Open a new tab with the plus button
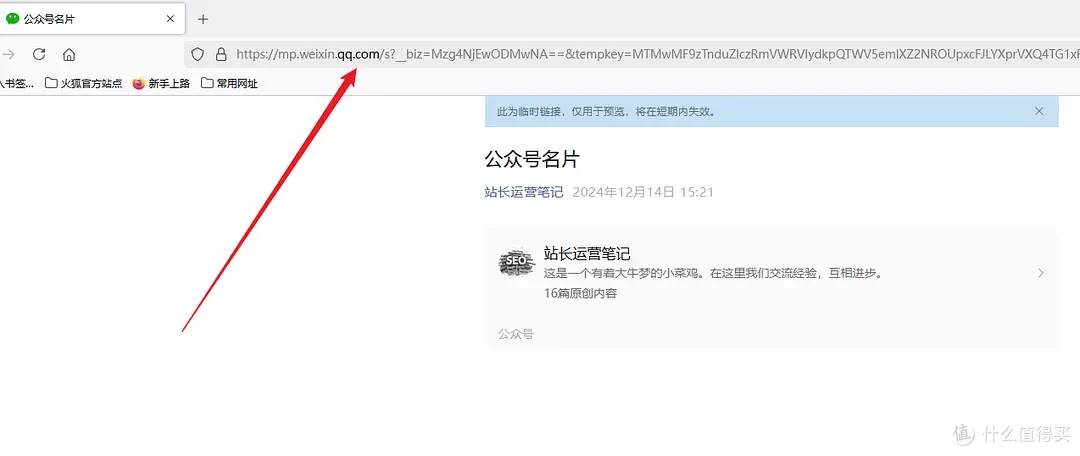The height and width of the screenshot is (456, 1080). pyautogui.click(x=202, y=19)
